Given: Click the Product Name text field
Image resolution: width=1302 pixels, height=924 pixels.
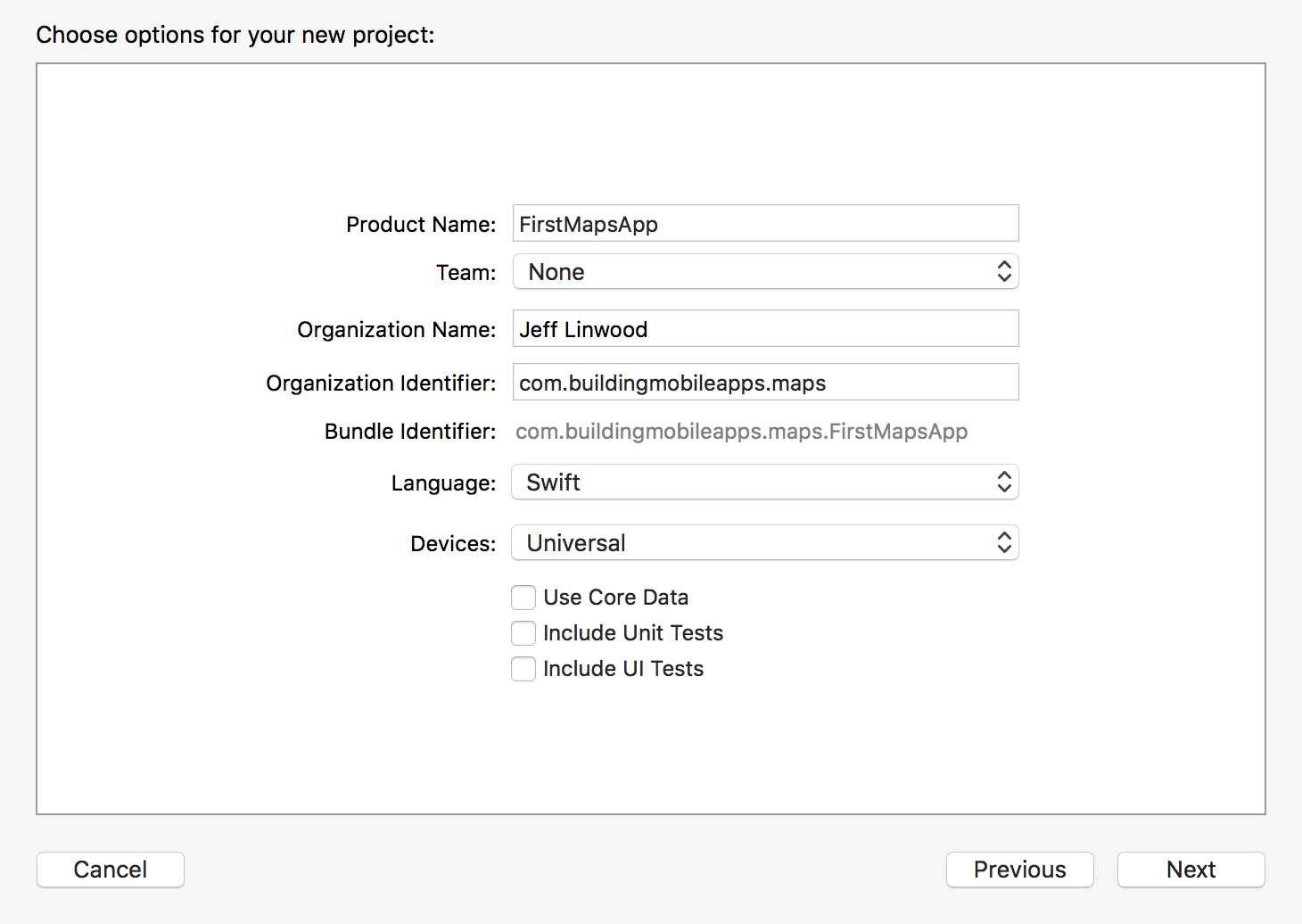Looking at the screenshot, I should (765, 223).
